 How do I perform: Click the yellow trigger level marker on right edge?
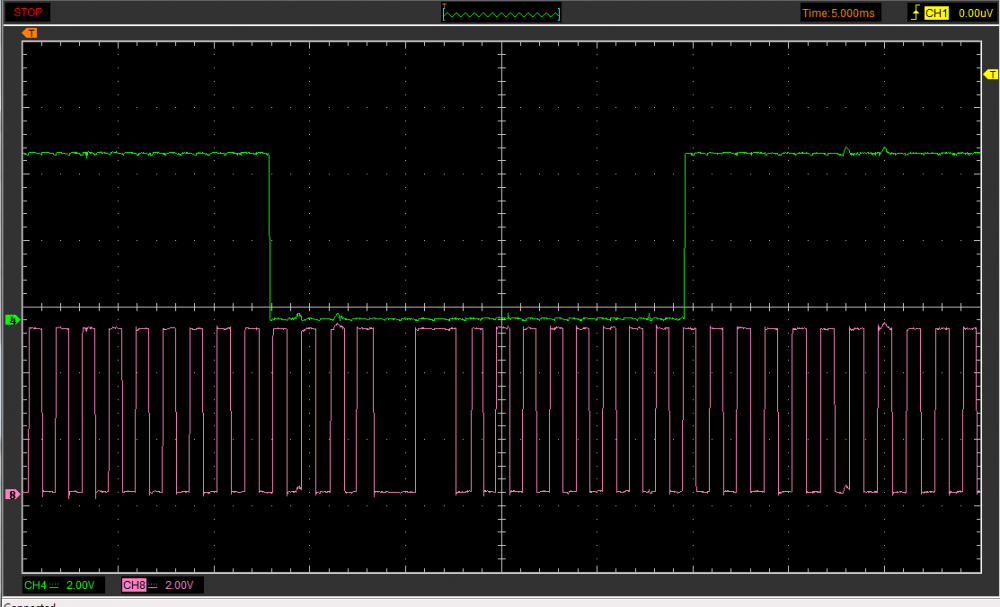(991, 75)
